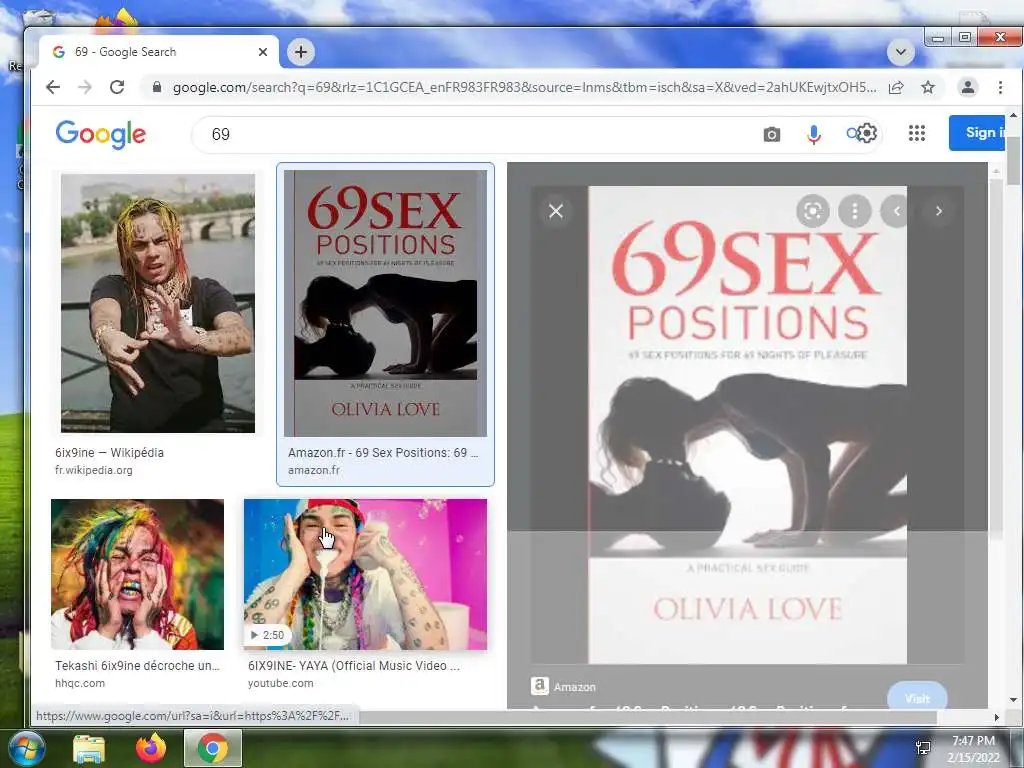Reload the page with the refresh icon
This screenshot has height=768, width=1024.
coord(117,87)
